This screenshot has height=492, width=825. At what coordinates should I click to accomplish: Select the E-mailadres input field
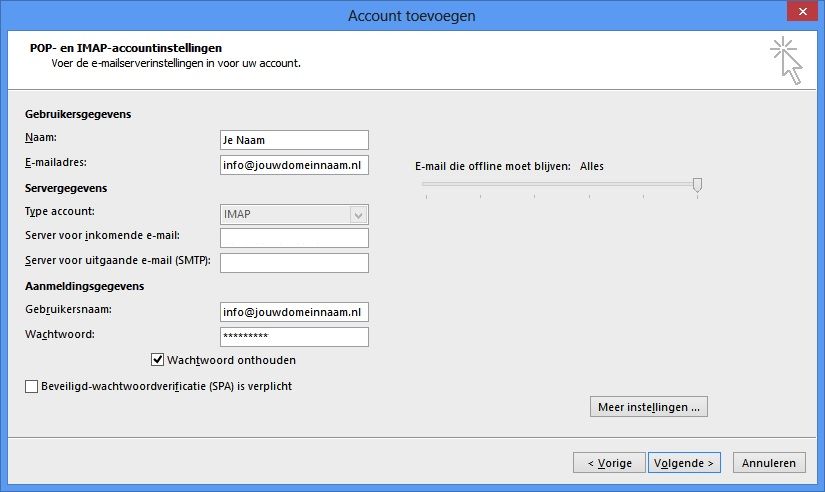[294, 165]
